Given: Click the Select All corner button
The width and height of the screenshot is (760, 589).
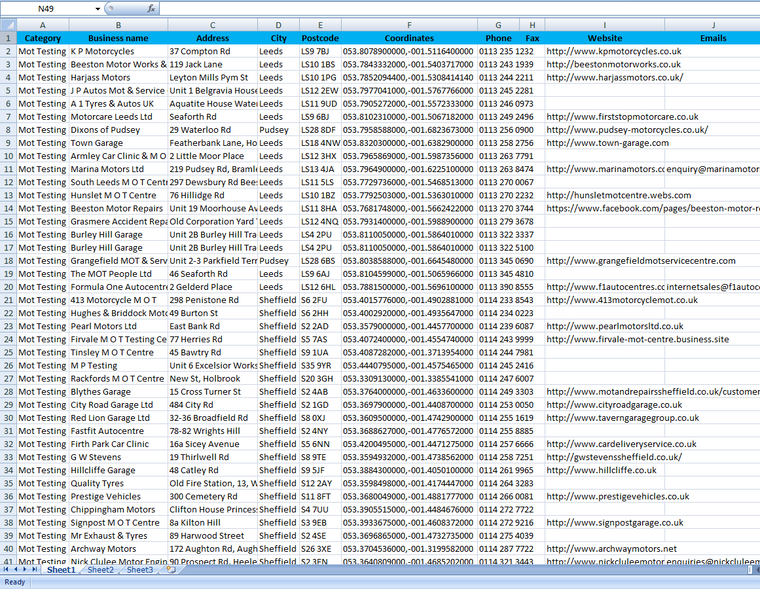Looking at the screenshot, I should (8, 25).
